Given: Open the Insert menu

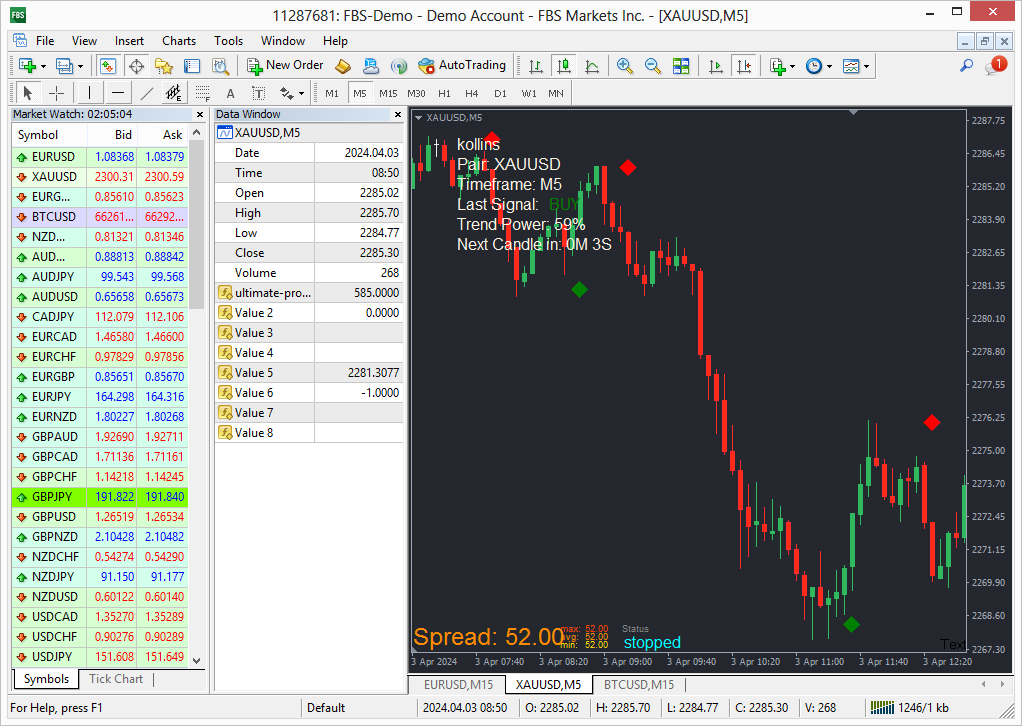Looking at the screenshot, I should coord(129,40).
